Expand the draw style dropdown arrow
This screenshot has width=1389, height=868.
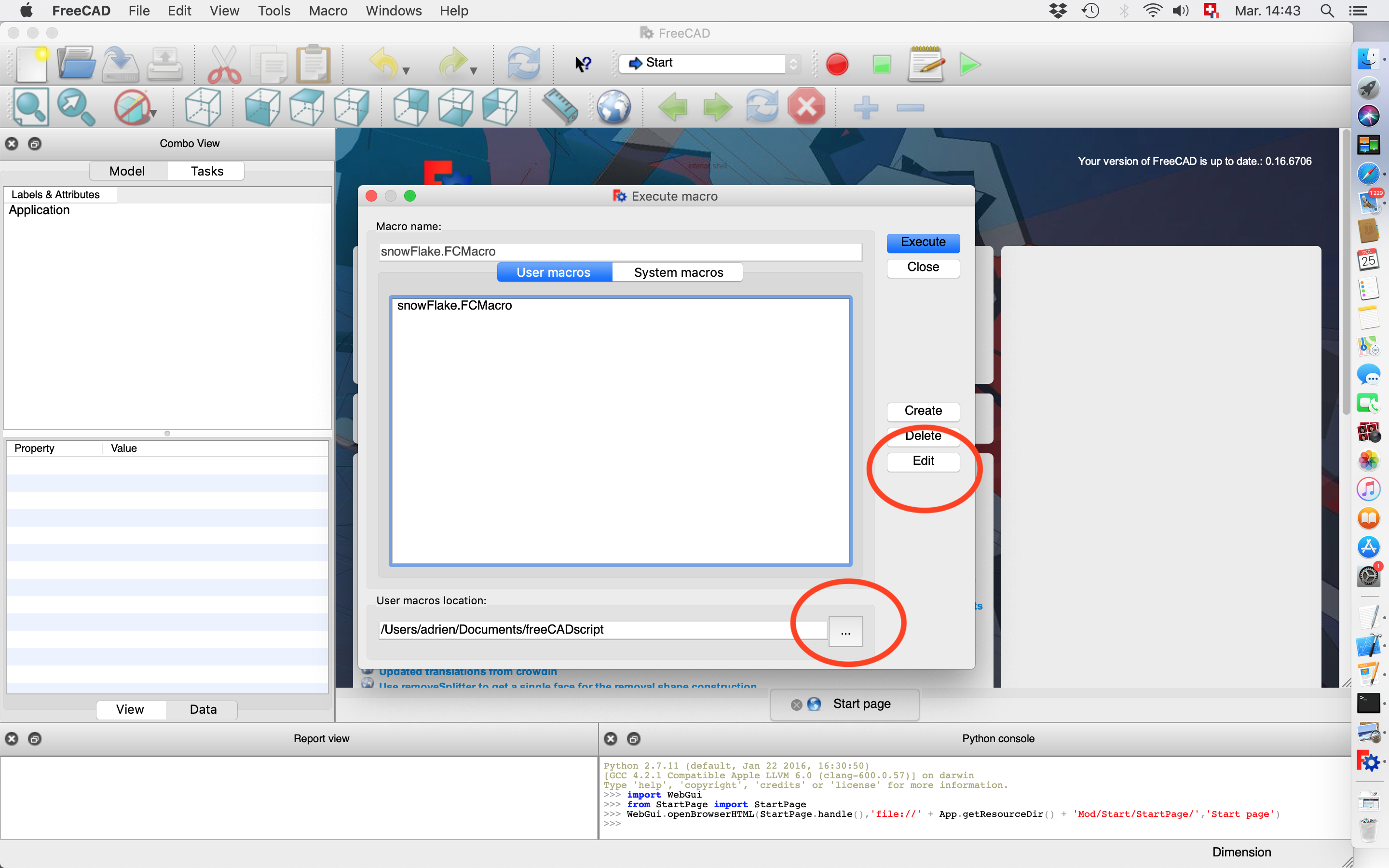[154, 114]
